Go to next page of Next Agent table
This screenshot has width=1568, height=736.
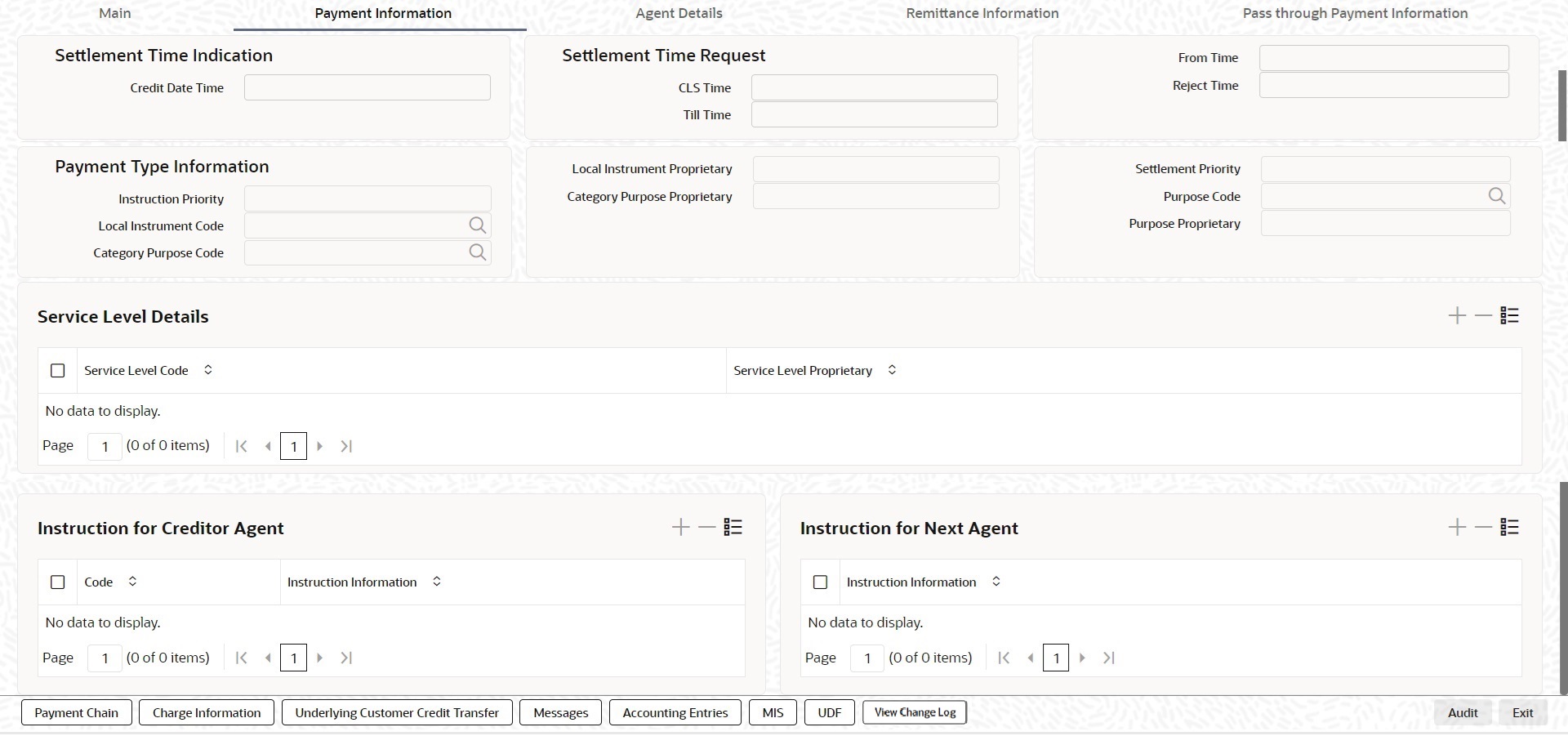click(1082, 658)
